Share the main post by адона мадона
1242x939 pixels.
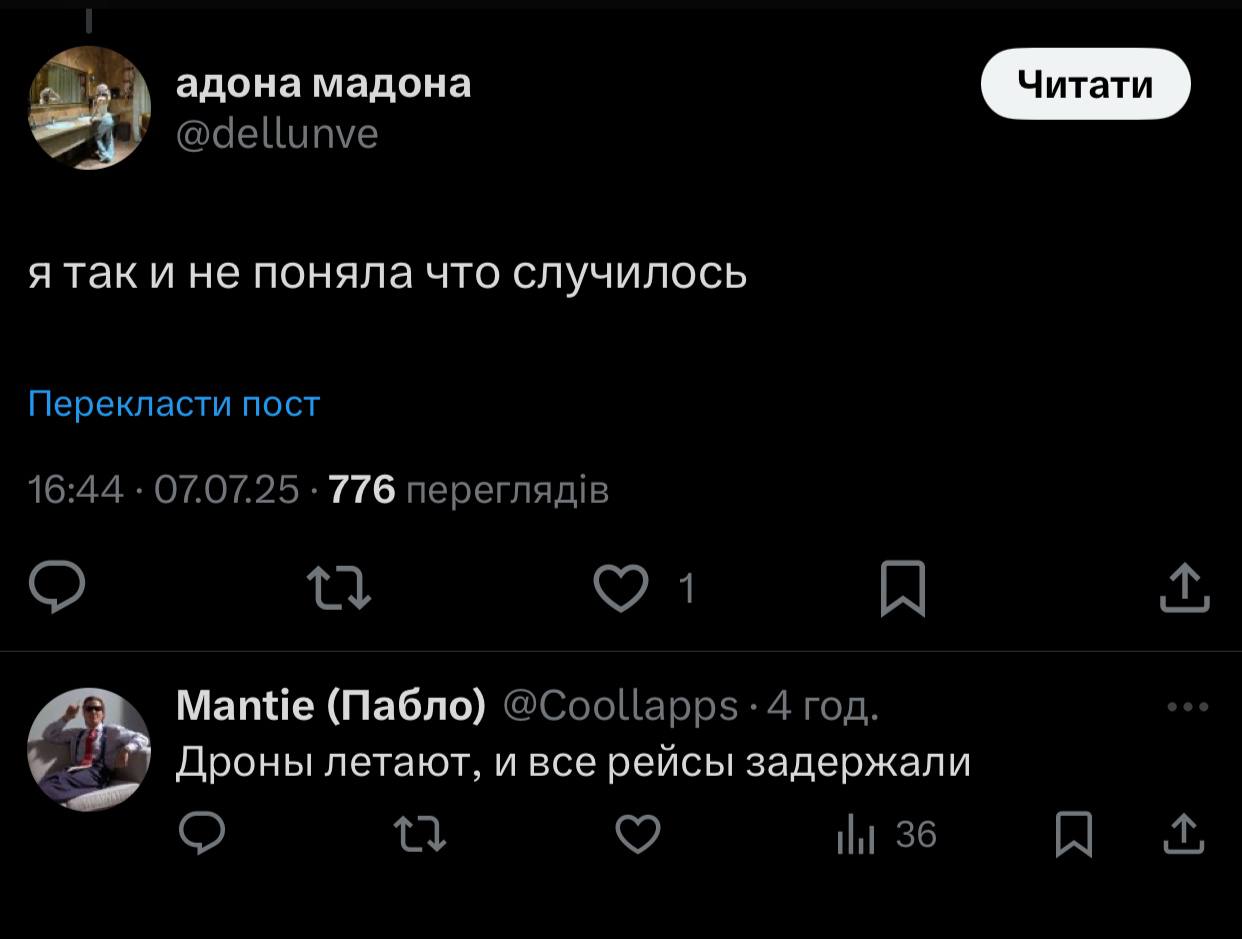1185,587
